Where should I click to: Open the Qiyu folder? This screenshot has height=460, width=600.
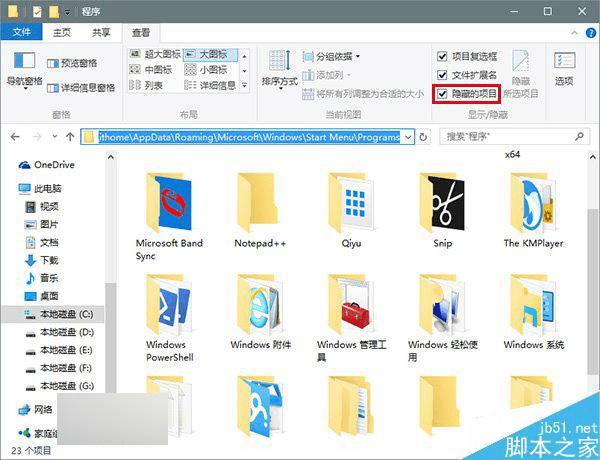pos(351,210)
